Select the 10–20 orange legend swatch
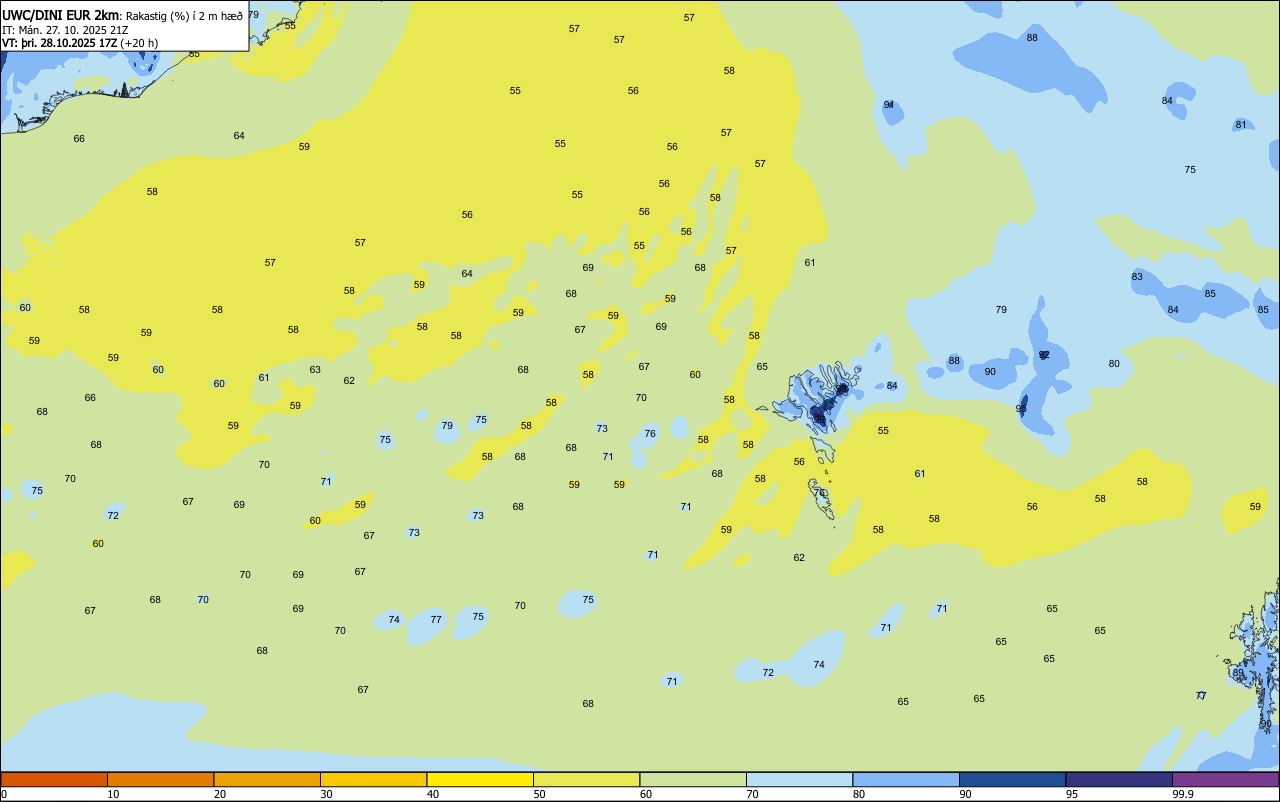This screenshot has width=1280, height=802. pyautogui.click(x=160, y=779)
